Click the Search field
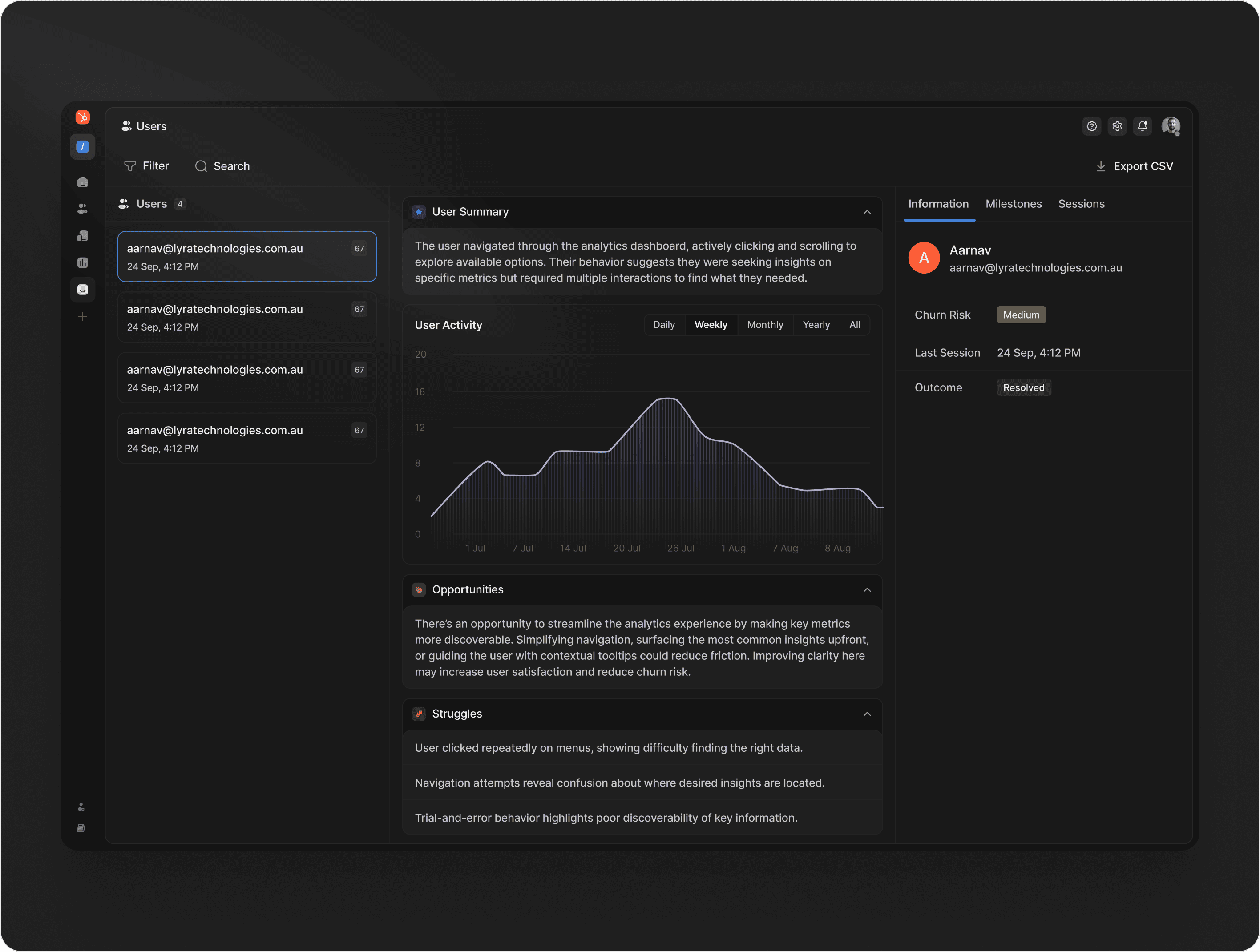Screen dimensions: 1260x952 click(223, 166)
